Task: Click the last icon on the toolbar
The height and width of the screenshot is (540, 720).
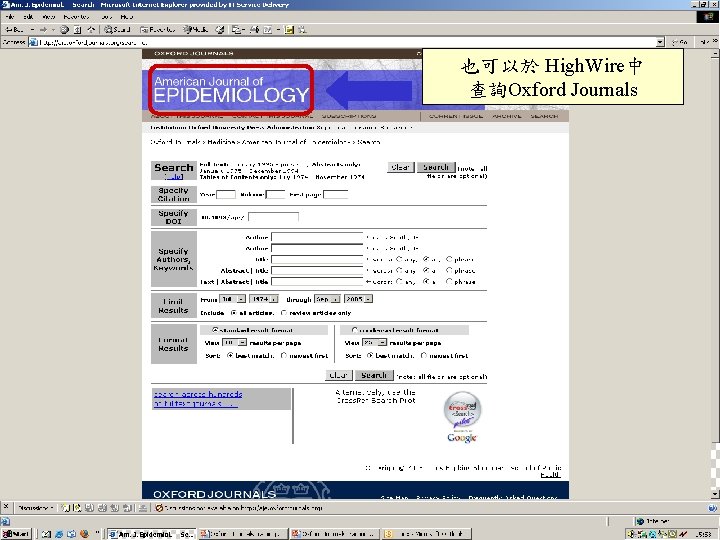Action: coord(302,30)
